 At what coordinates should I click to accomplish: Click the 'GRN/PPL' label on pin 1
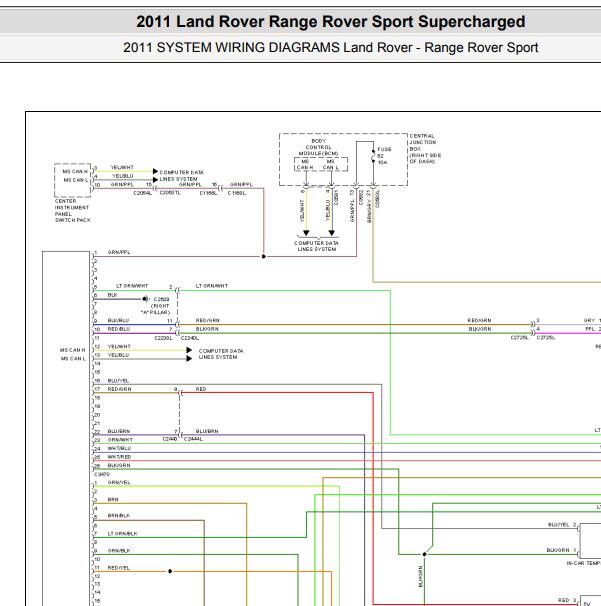click(119, 252)
